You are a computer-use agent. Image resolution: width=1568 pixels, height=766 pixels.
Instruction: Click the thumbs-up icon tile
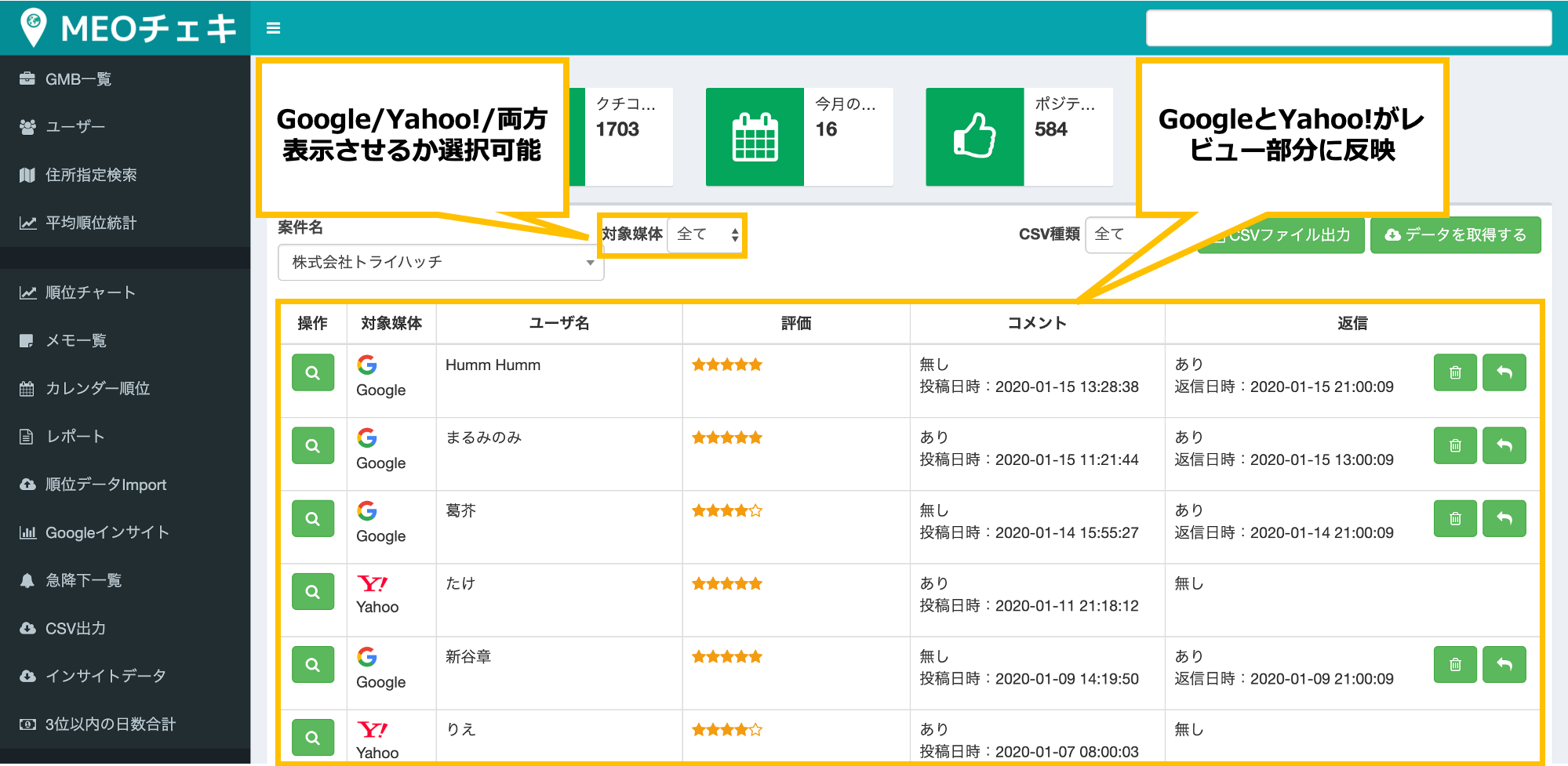(974, 136)
